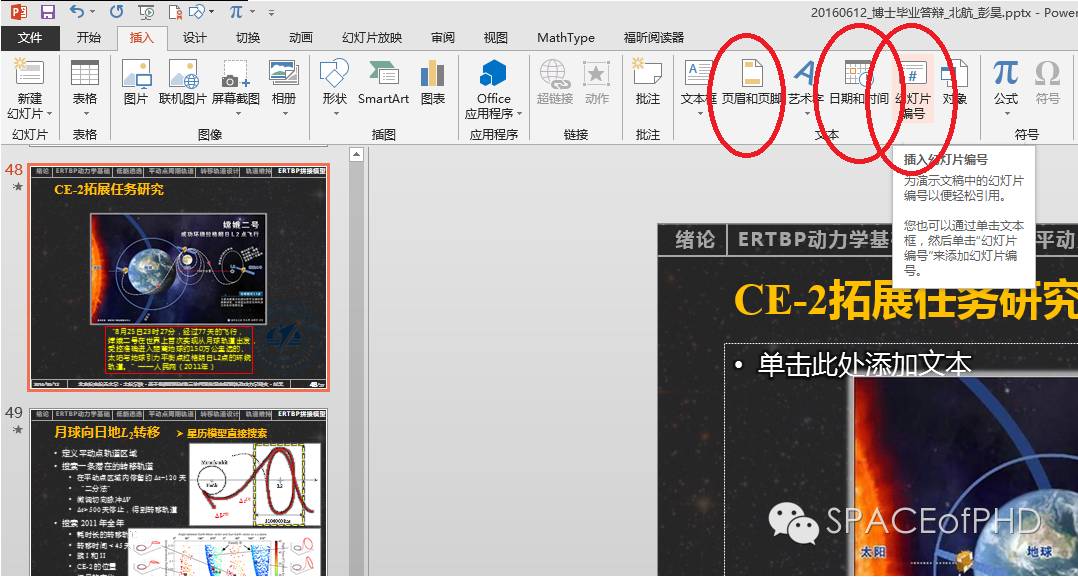Open the Undo history dropdown arrow
The width and height of the screenshot is (1078, 578).
(93, 12)
